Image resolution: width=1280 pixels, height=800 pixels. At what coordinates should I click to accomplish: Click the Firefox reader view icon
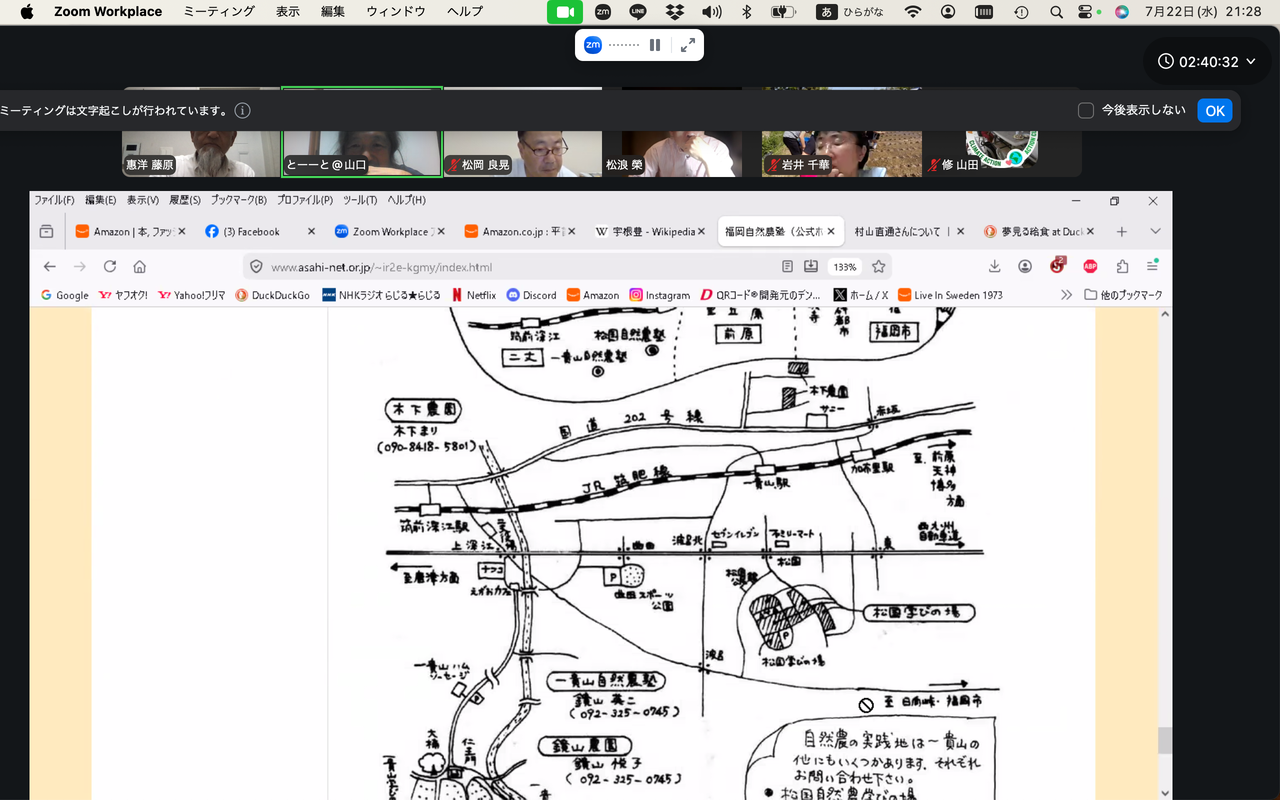click(787, 267)
